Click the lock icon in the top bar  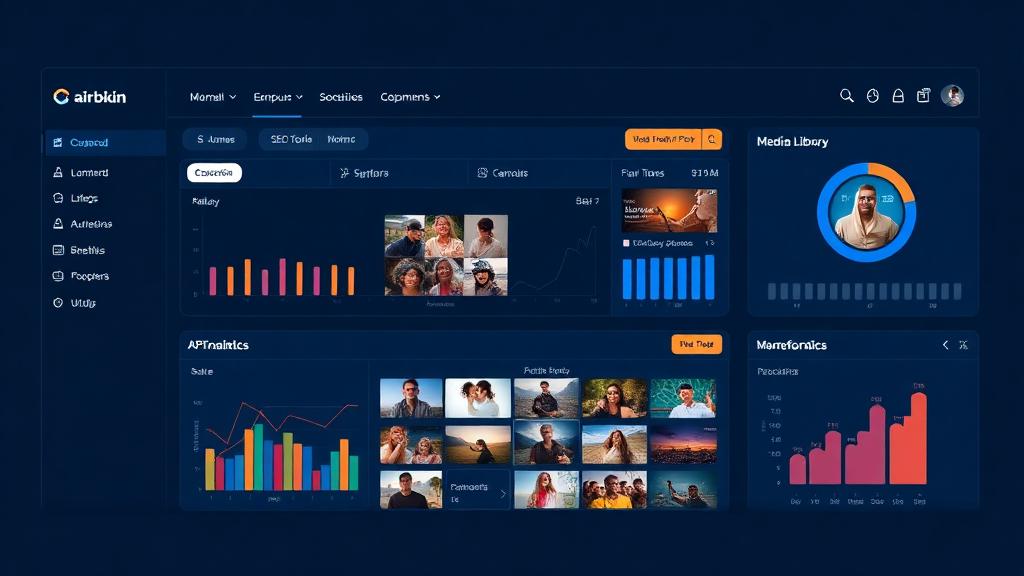point(898,95)
